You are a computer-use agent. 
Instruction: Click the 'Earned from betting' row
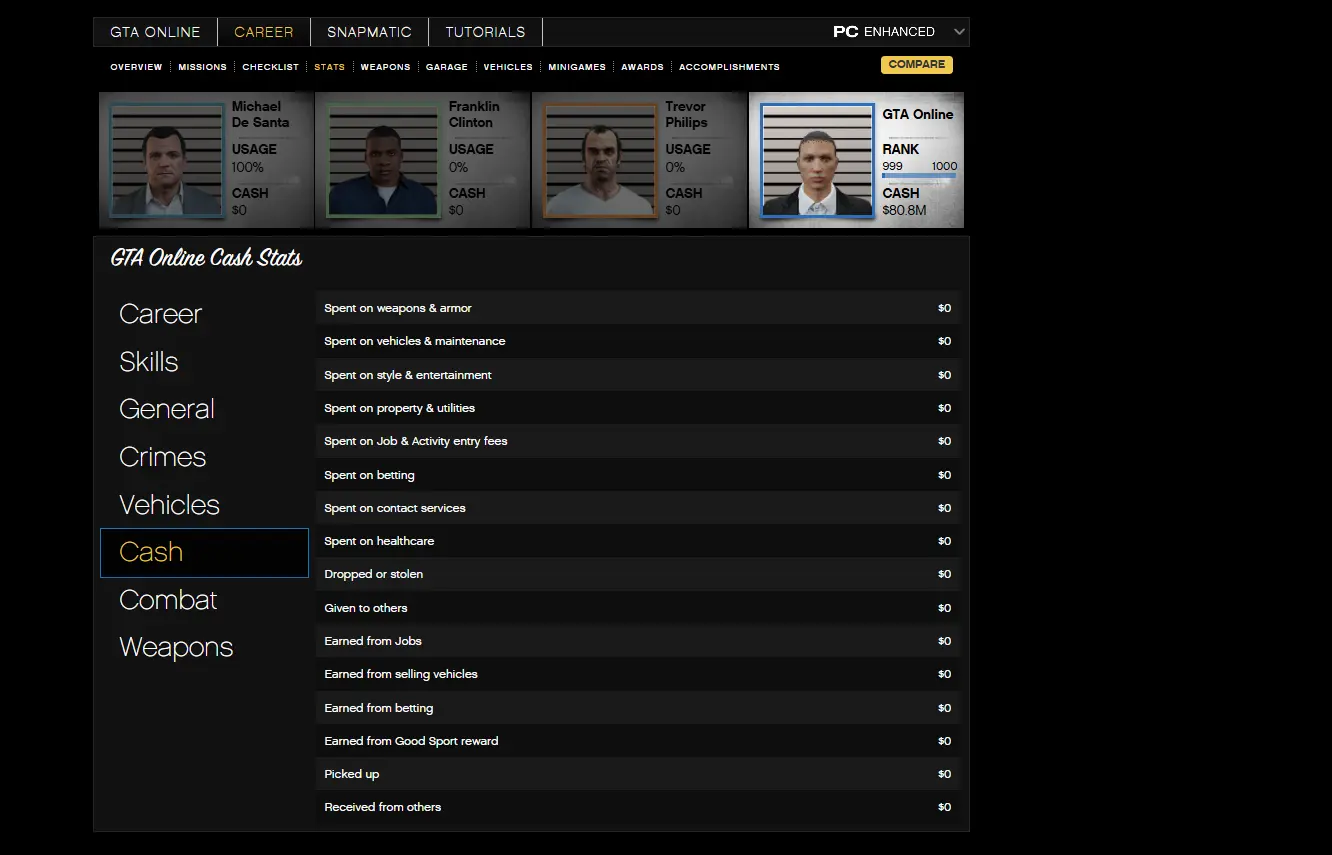pyautogui.click(x=638, y=708)
